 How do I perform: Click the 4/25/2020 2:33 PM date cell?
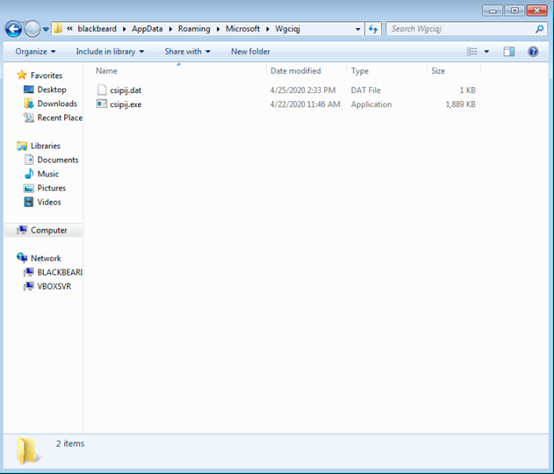click(x=303, y=90)
